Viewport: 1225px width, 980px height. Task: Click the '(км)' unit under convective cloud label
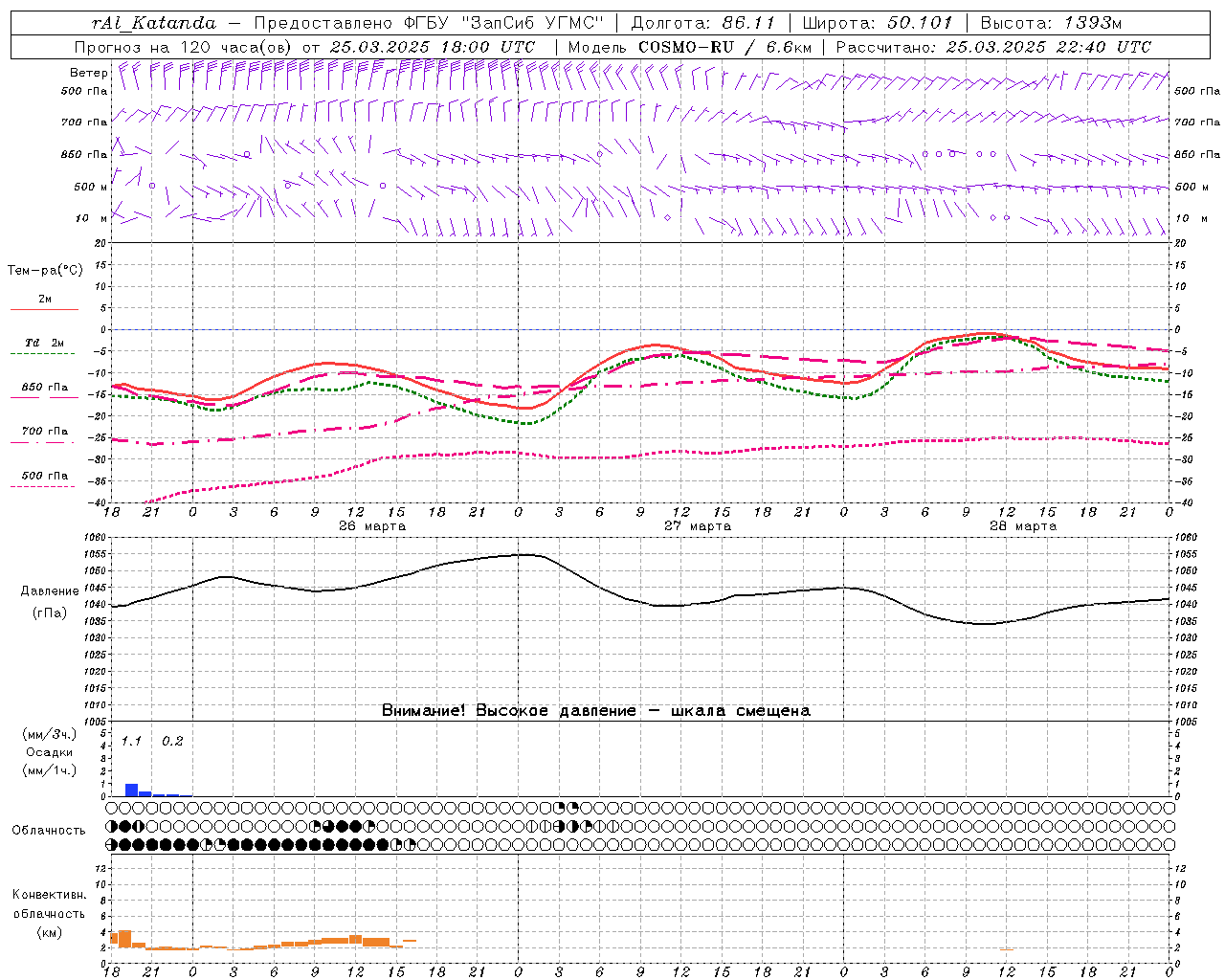[49, 931]
